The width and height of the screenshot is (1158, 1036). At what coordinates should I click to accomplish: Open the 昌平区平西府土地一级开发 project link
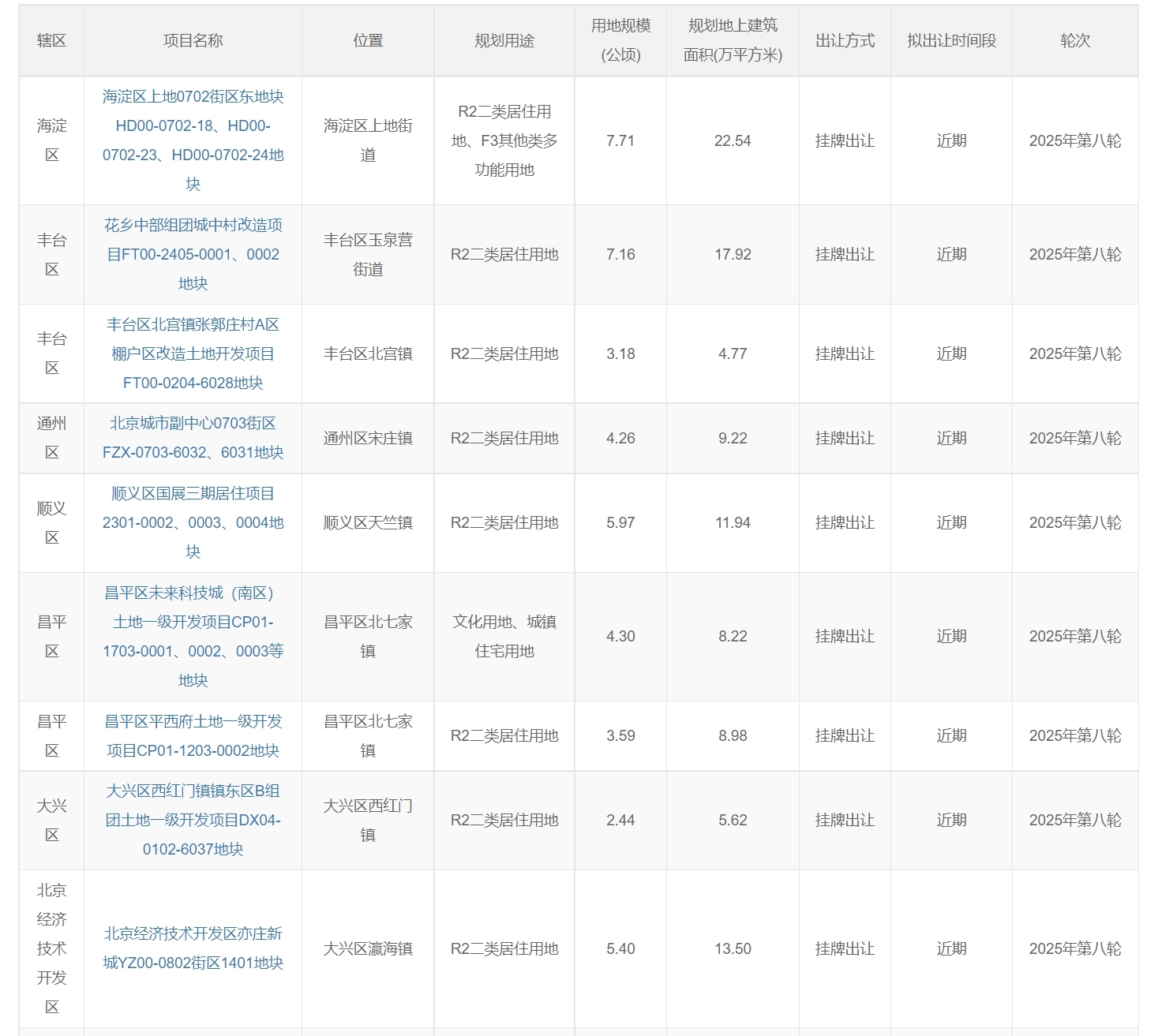point(193,735)
